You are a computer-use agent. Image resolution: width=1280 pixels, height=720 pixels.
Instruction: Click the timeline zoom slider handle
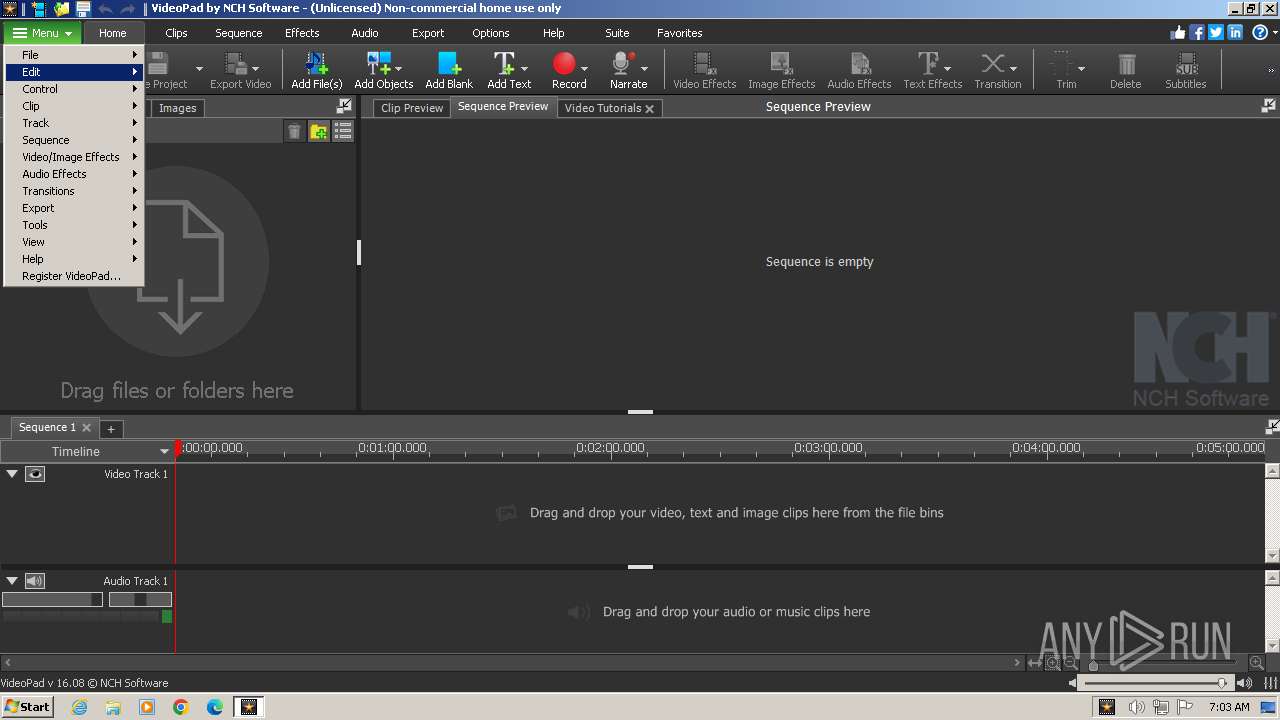[1093, 665]
